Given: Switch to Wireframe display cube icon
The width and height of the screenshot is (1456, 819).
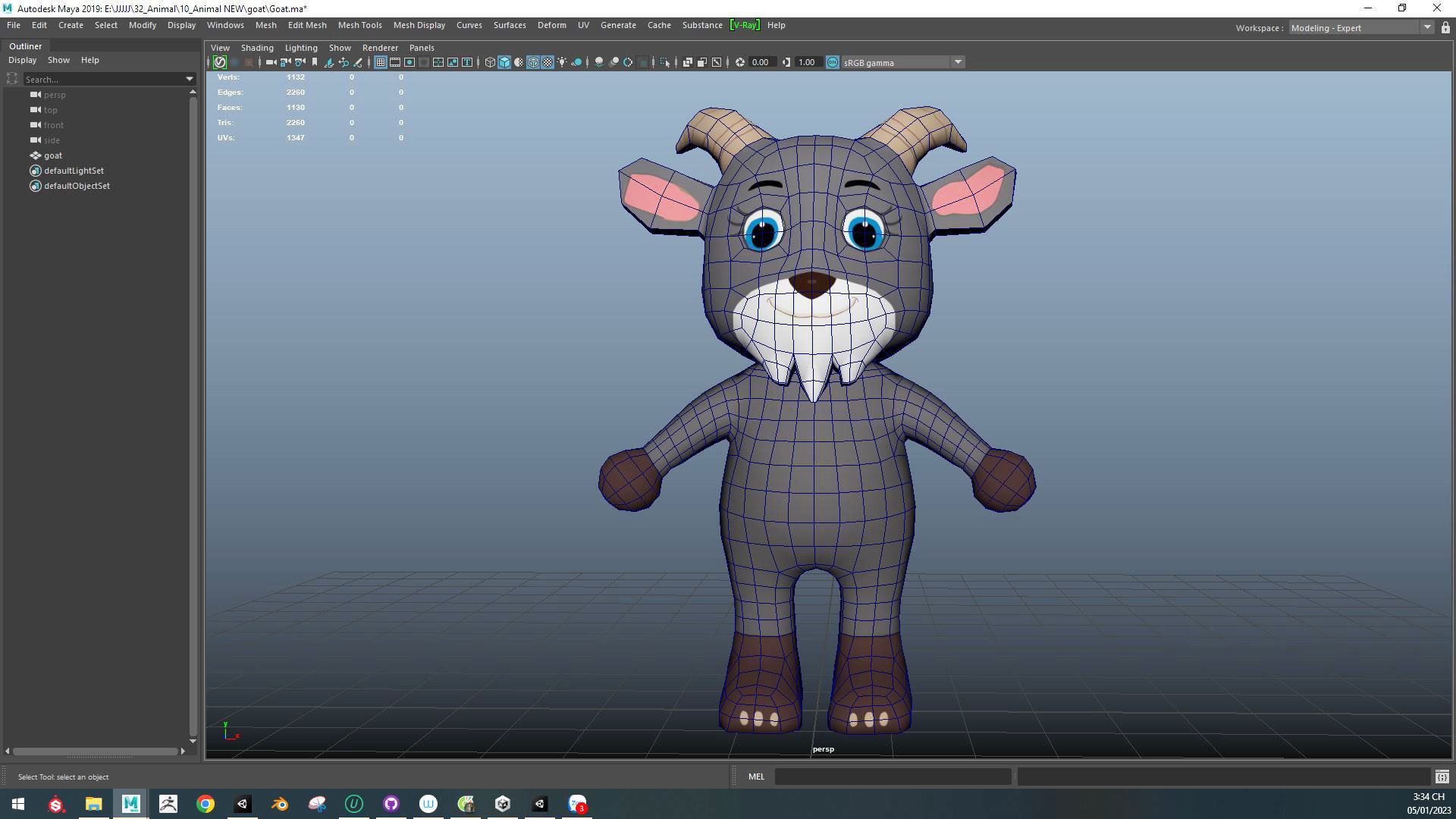Looking at the screenshot, I should coord(490,62).
